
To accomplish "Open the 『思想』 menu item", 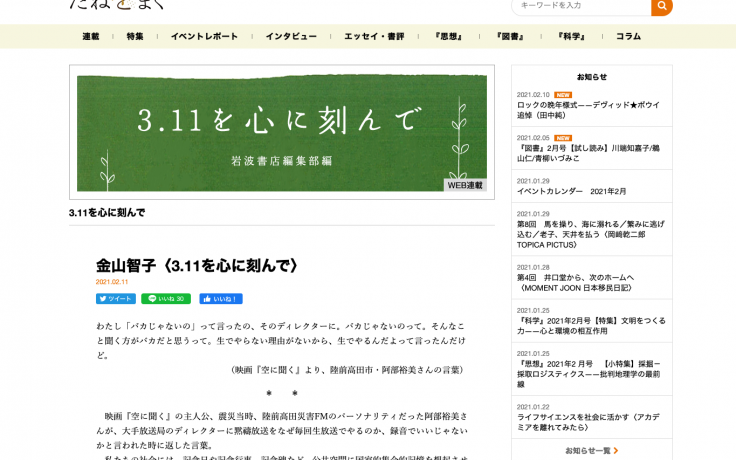I will click(449, 36).
